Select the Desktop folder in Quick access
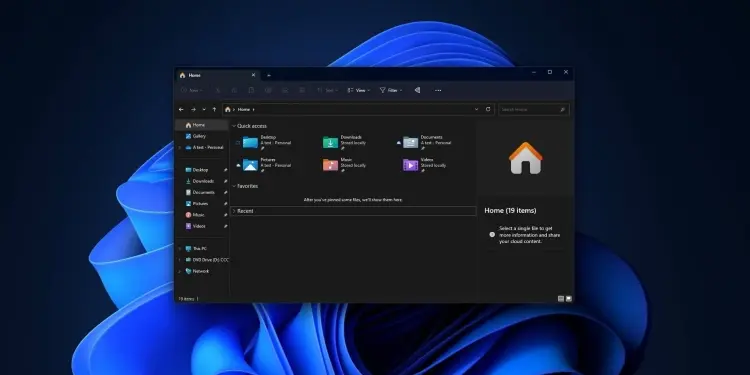The image size is (750, 375). [267, 143]
